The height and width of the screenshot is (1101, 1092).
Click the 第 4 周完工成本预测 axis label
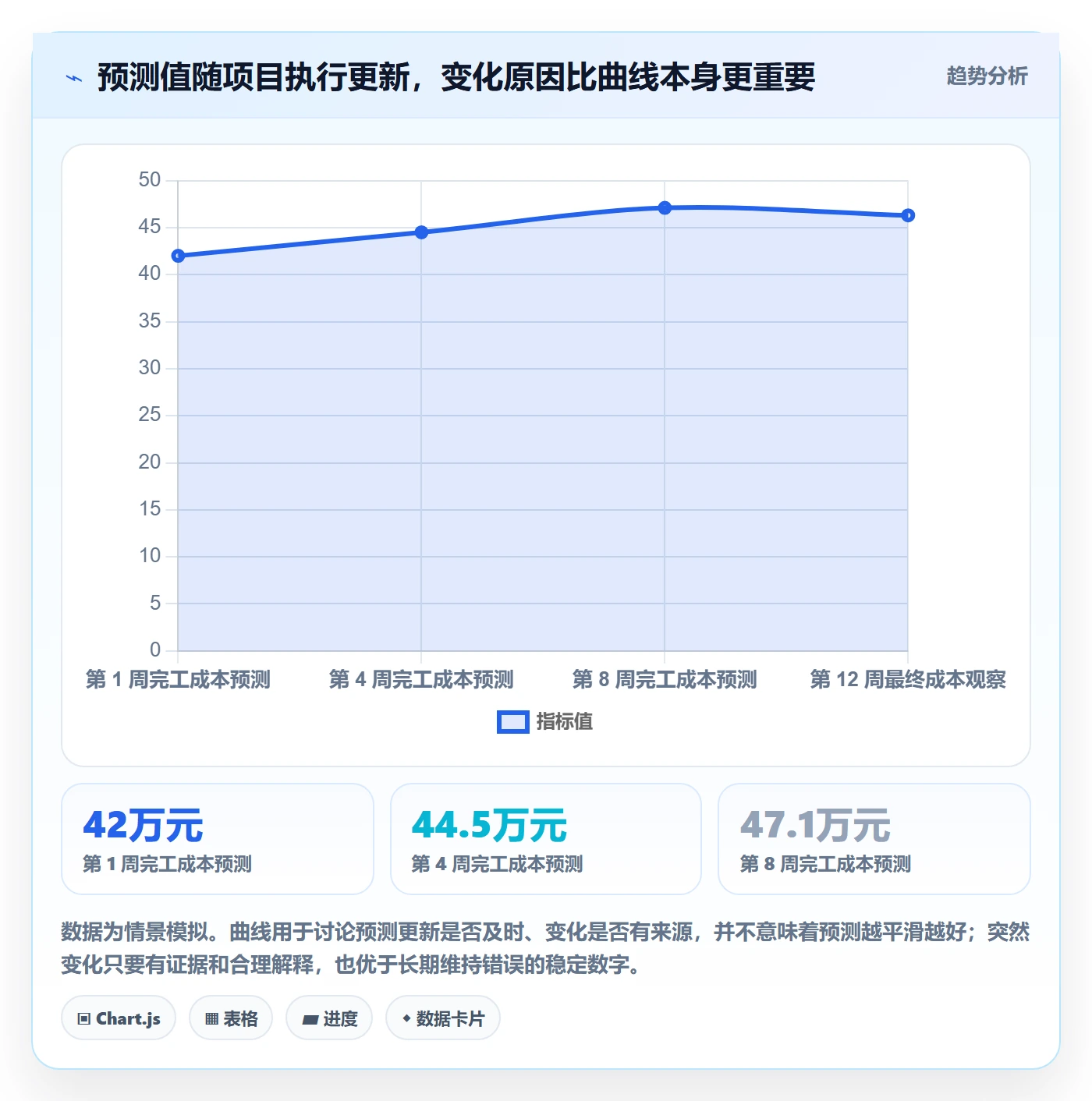coord(421,679)
